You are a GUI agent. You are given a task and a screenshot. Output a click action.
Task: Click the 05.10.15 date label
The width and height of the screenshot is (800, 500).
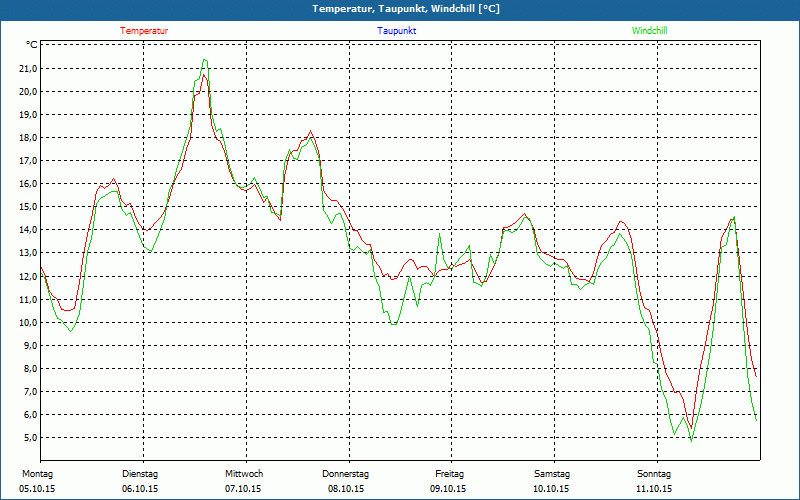(x=37, y=489)
